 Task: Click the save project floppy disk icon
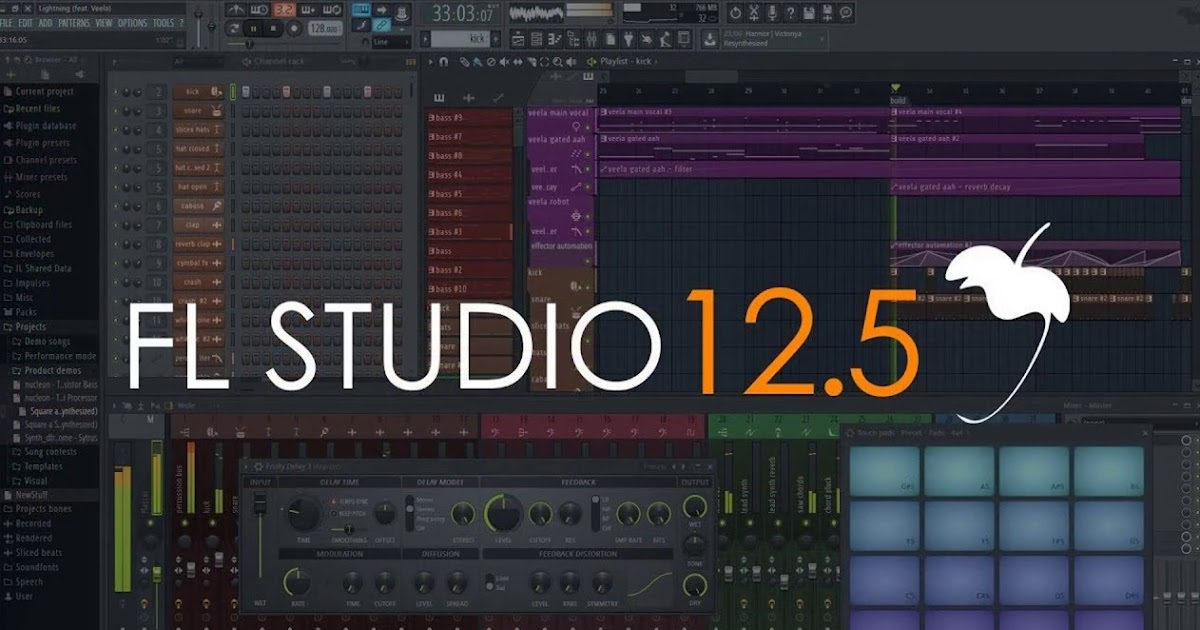809,13
